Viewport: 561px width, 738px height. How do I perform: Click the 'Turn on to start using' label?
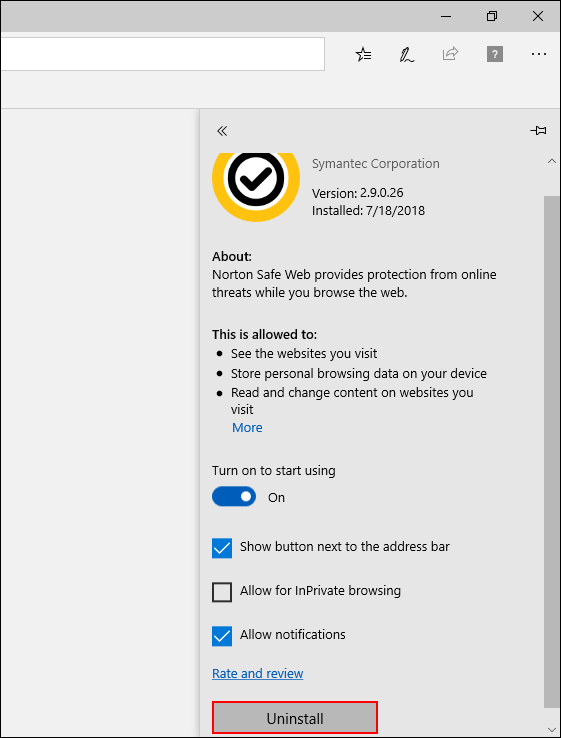coord(273,471)
